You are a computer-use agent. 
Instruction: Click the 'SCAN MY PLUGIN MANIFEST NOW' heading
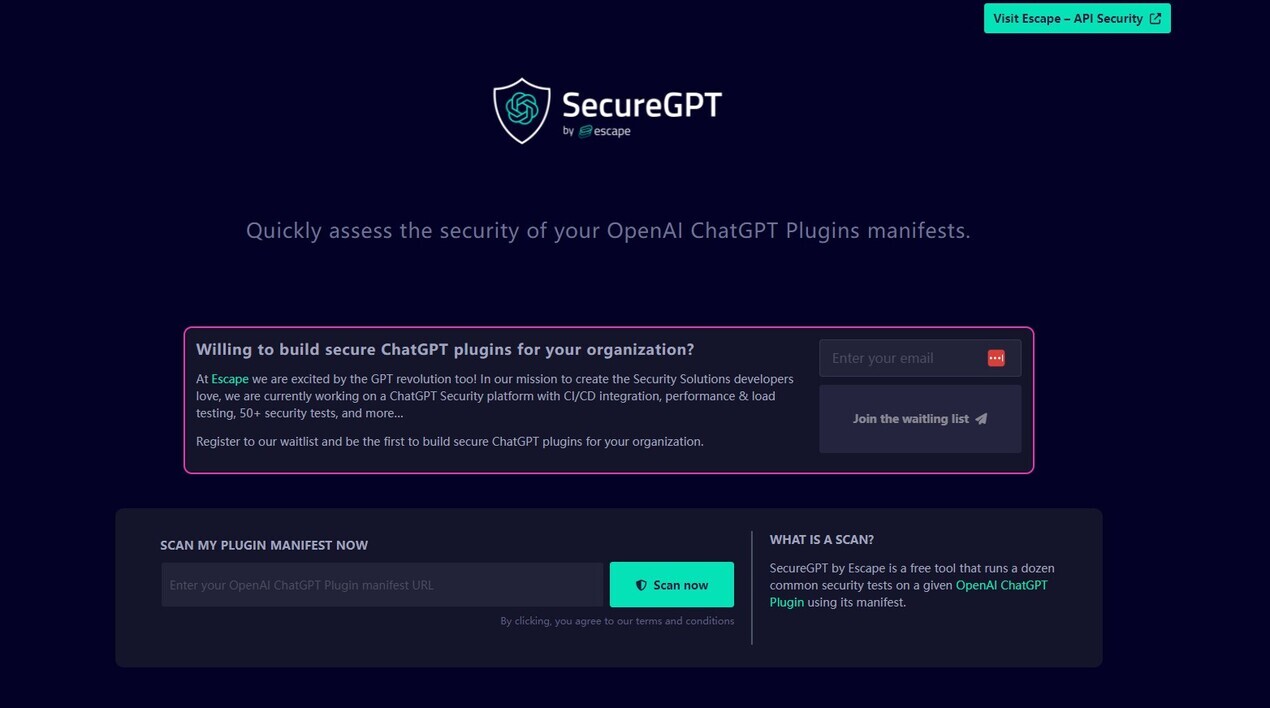click(264, 545)
